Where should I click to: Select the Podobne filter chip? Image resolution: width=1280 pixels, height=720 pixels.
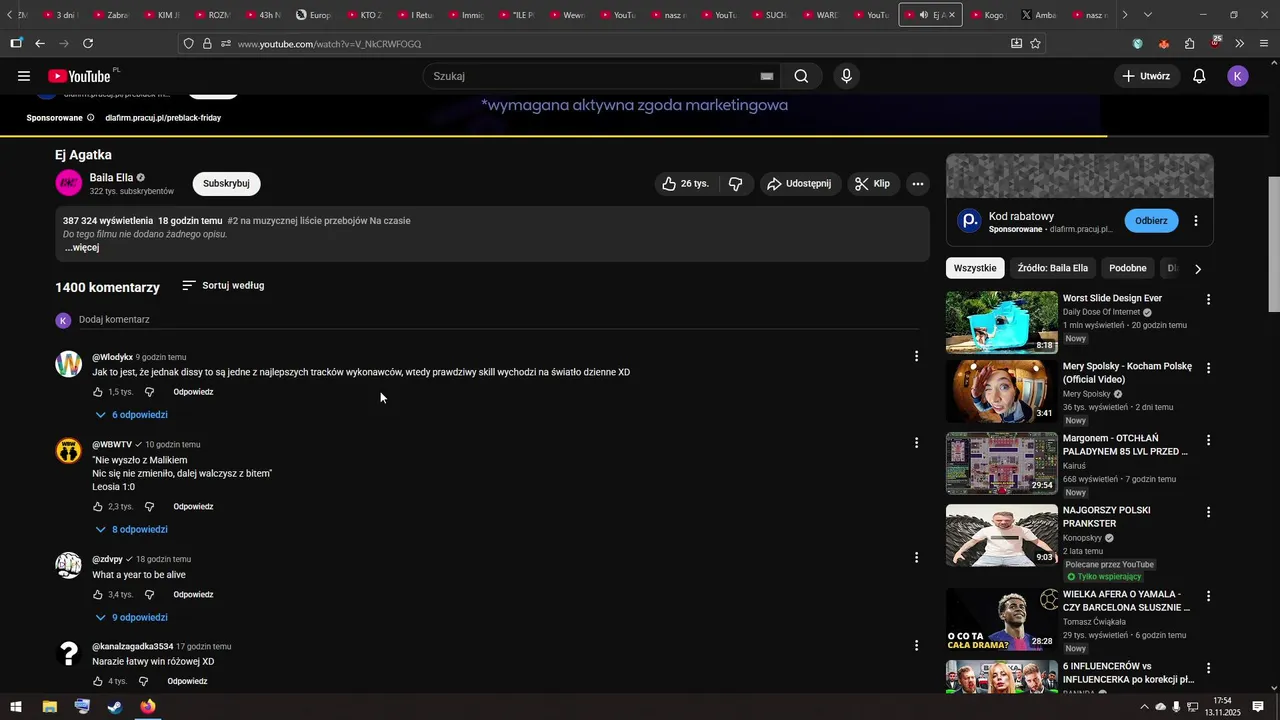(1128, 268)
